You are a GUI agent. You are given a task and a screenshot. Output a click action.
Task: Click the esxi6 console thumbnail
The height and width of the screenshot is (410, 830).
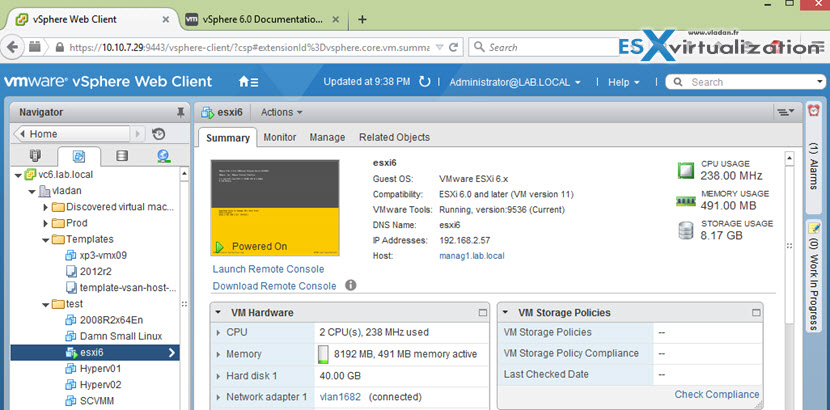275,208
